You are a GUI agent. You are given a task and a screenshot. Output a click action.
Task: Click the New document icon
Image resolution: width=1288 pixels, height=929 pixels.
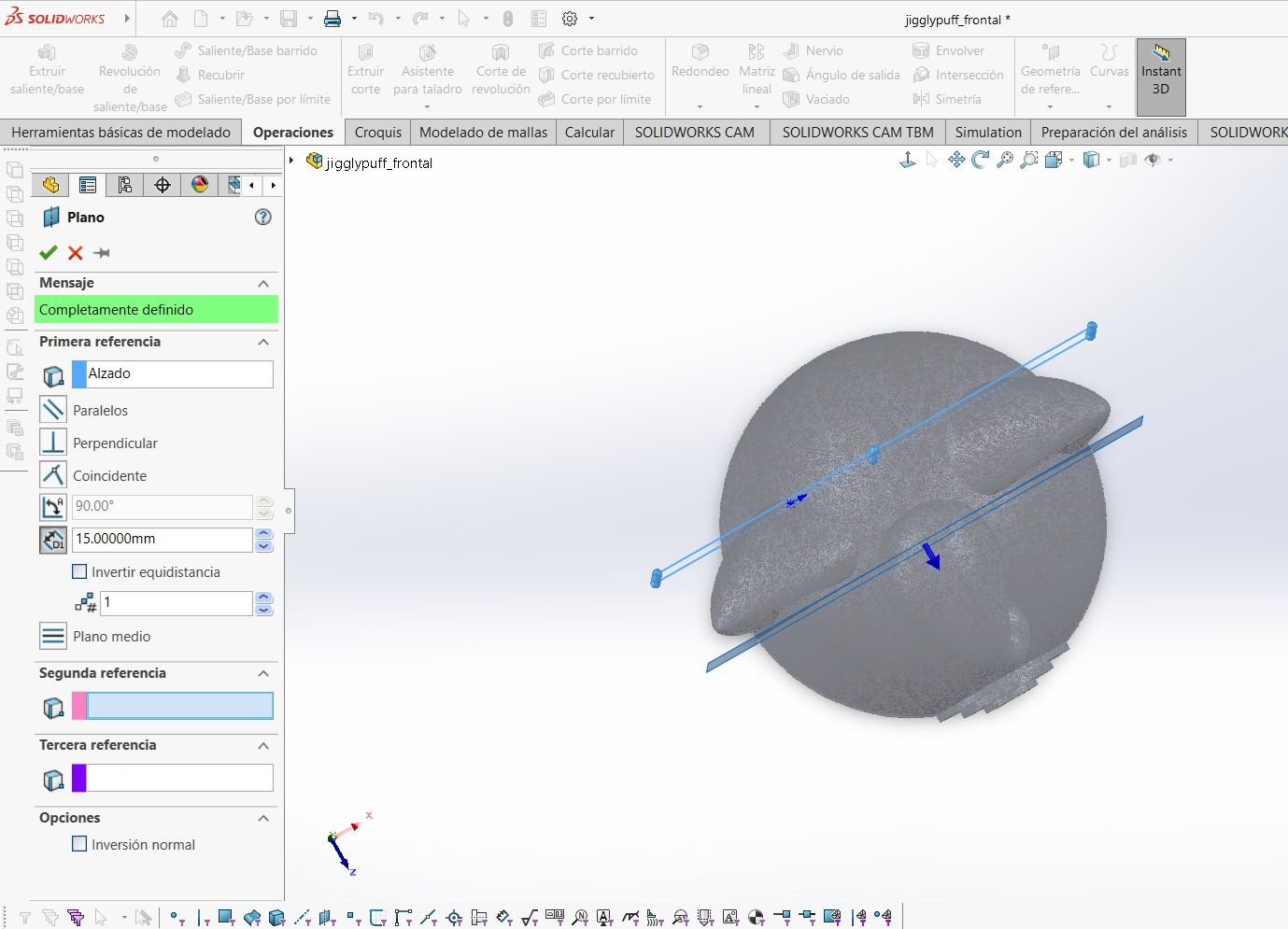tap(201, 19)
